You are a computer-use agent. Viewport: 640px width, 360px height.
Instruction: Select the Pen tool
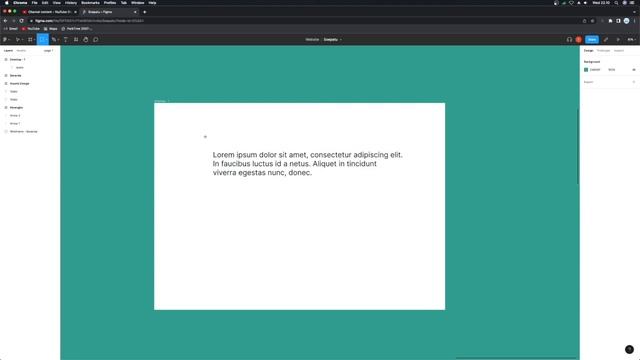(x=53, y=40)
